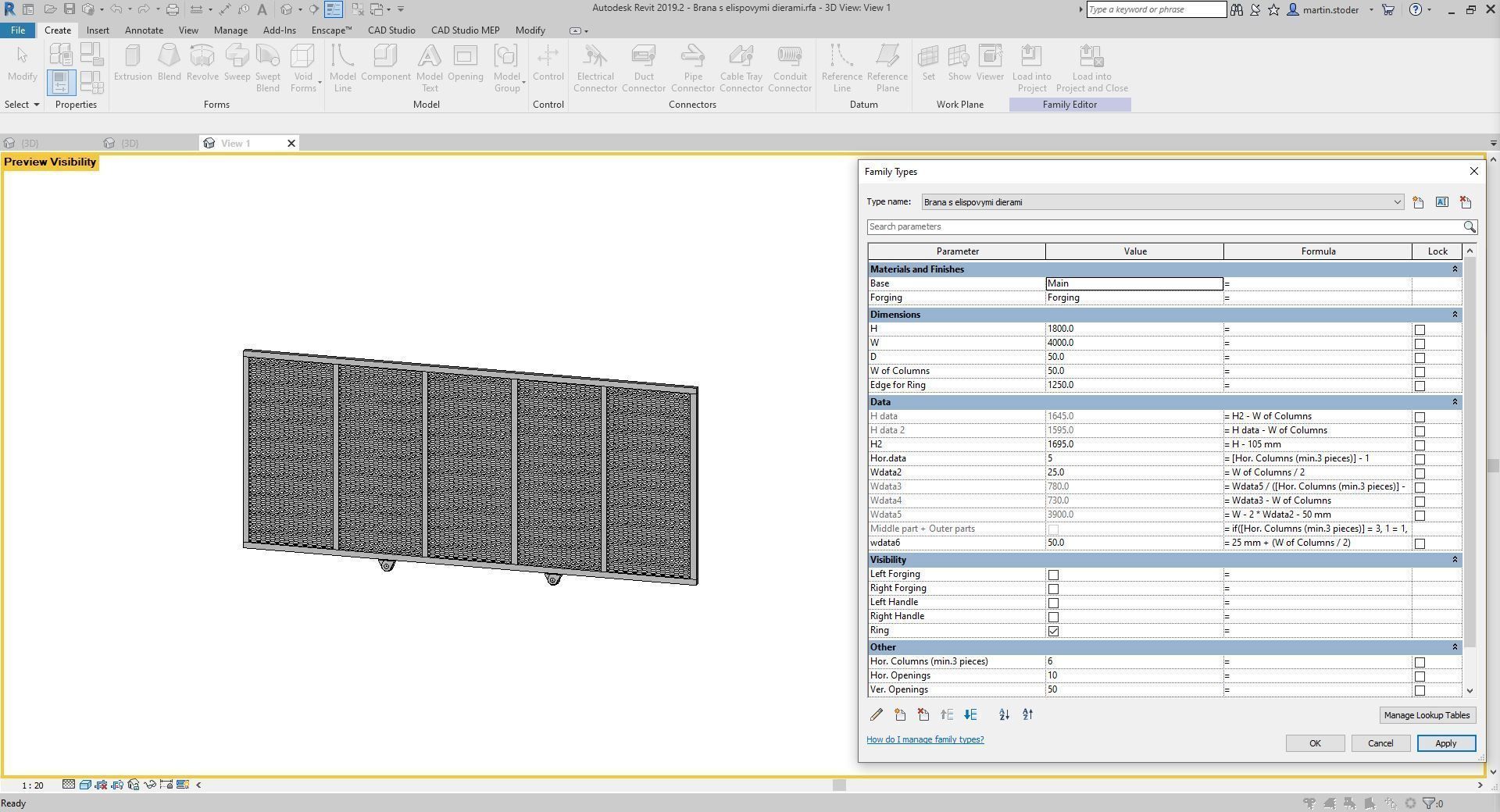The image size is (1500, 812).
Task: Open Manage Lookup Tables
Action: click(1427, 715)
